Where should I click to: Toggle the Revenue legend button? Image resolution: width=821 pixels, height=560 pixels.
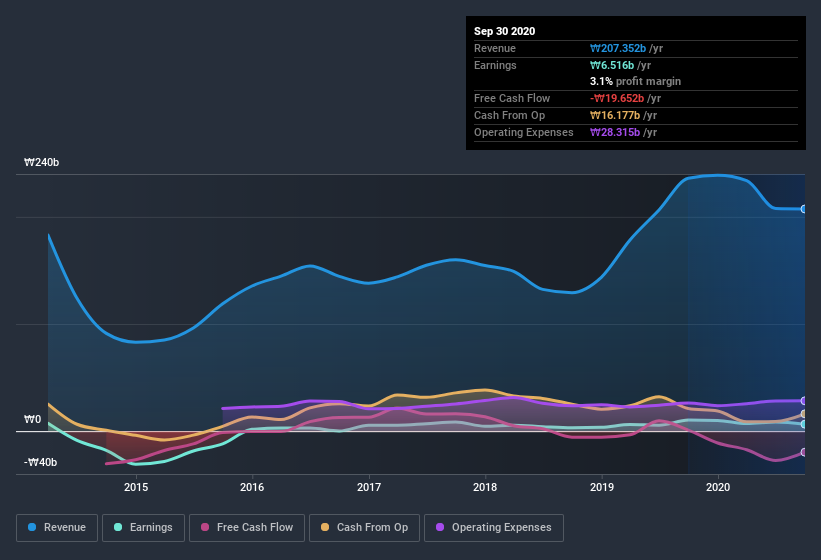pos(57,528)
